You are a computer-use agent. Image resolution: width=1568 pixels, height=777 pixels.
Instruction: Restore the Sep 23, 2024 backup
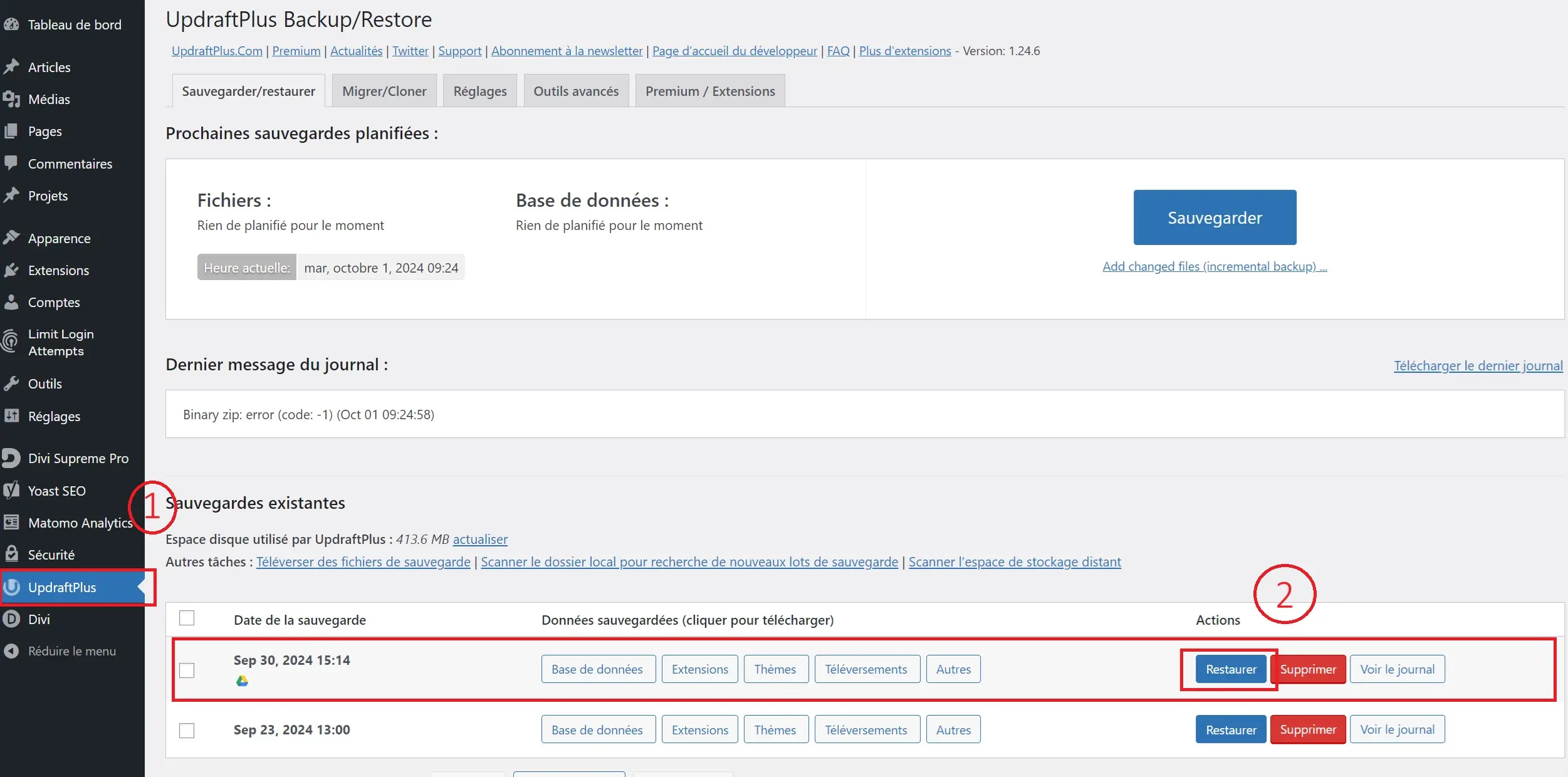[x=1231, y=729]
